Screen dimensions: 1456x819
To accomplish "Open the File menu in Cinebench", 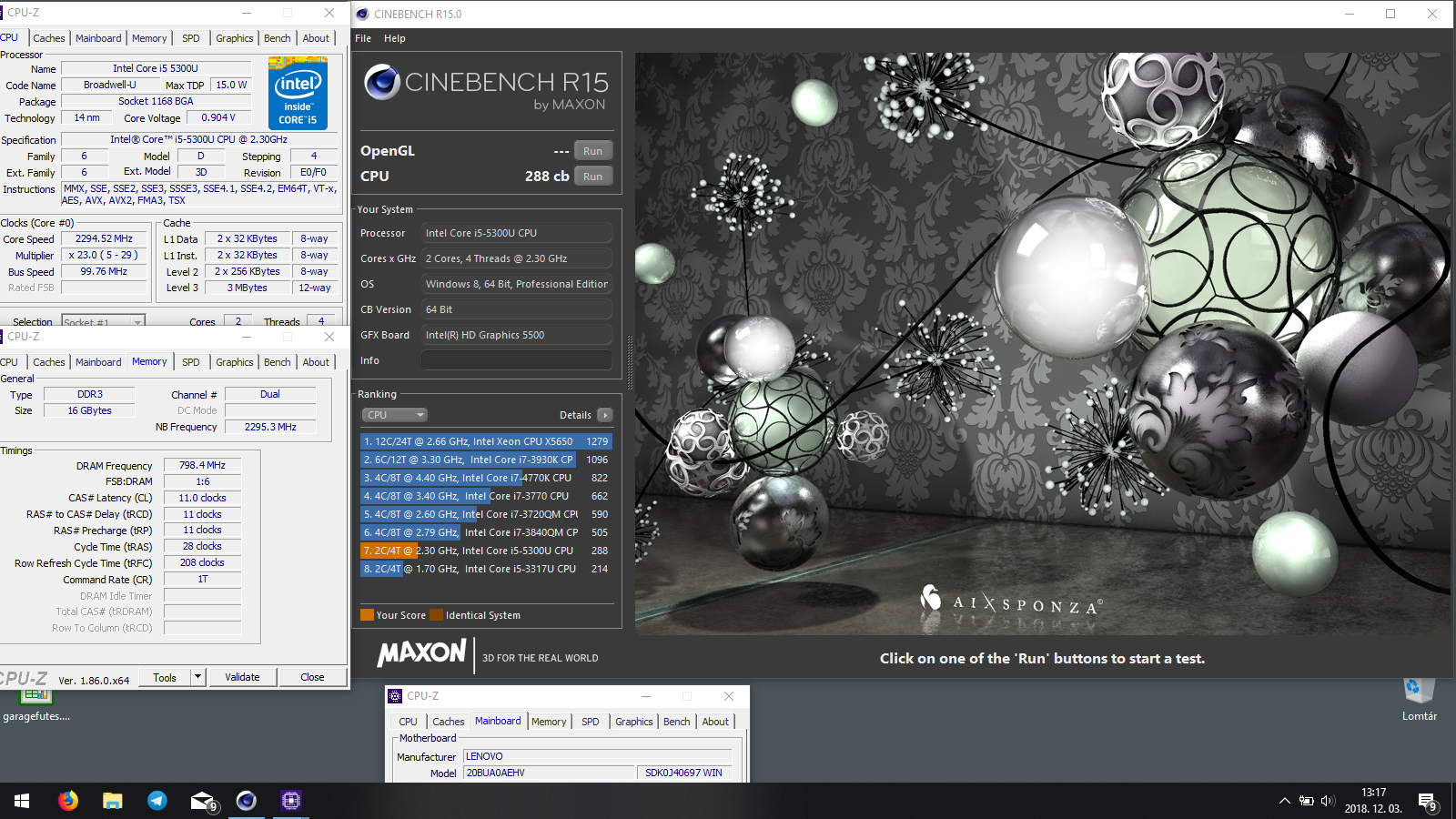I will (363, 38).
